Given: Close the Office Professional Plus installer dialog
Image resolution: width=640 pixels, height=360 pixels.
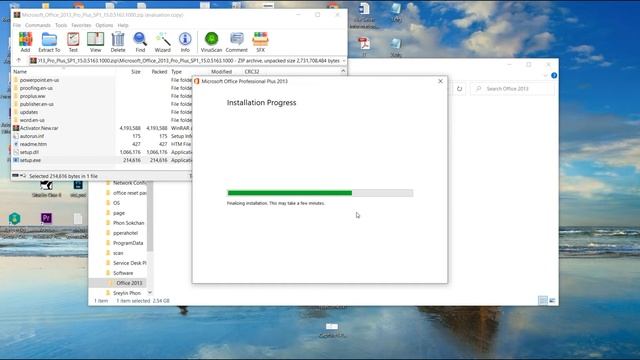Looking at the screenshot, I should [x=440, y=81].
